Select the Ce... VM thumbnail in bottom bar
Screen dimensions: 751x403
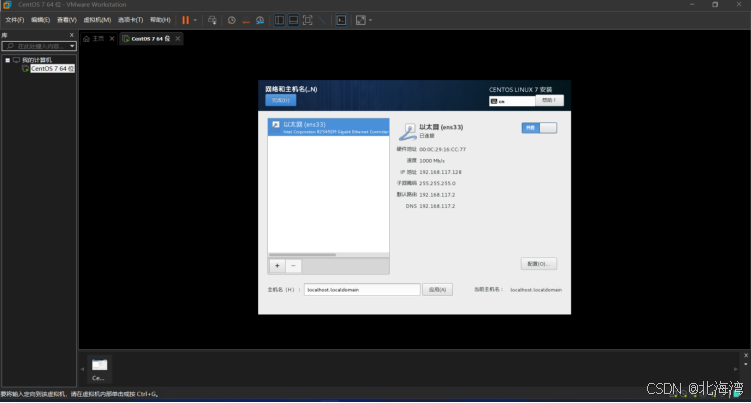pyautogui.click(x=99, y=369)
